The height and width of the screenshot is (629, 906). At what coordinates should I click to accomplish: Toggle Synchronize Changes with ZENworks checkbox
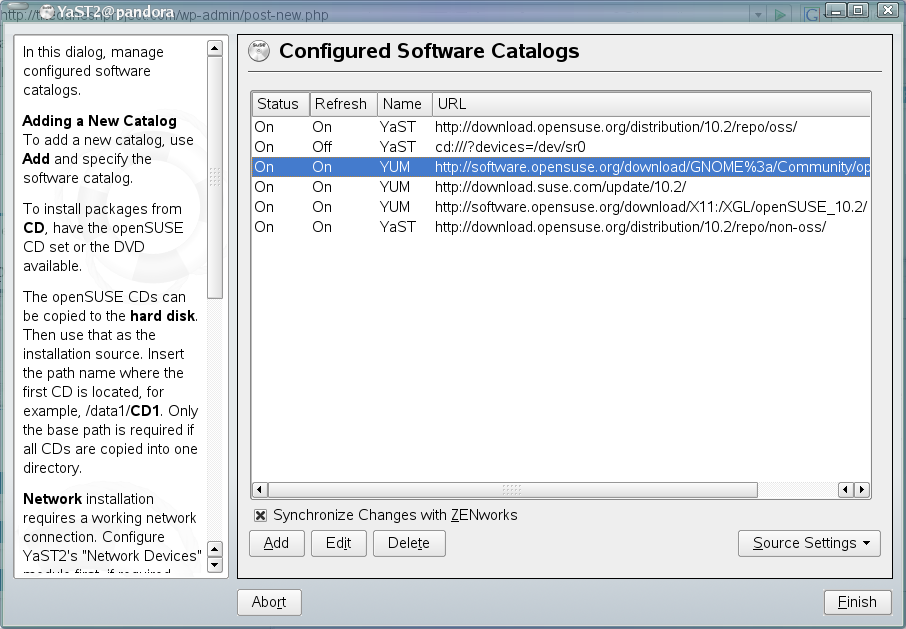click(x=260, y=515)
